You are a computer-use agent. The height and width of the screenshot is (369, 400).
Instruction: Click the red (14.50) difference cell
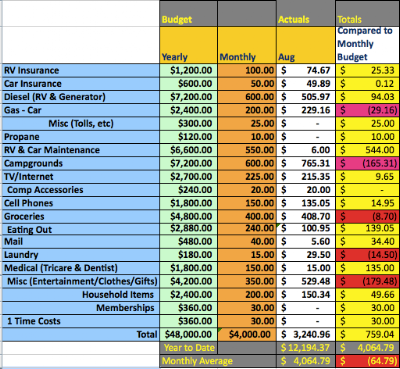367,255
